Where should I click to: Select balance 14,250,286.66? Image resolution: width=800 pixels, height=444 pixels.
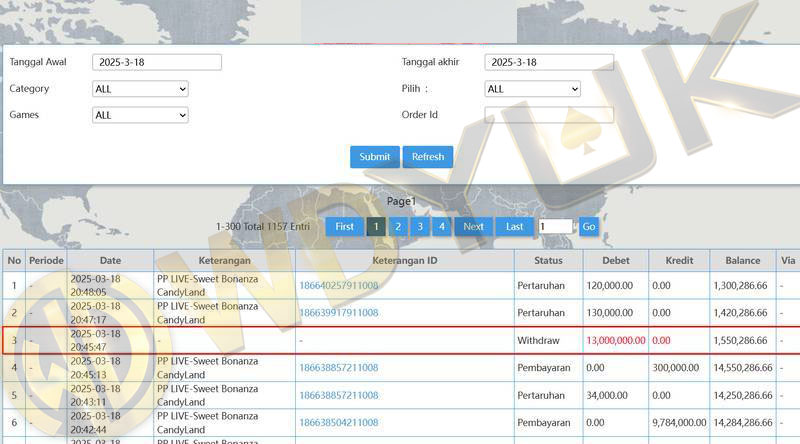tap(743, 395)
